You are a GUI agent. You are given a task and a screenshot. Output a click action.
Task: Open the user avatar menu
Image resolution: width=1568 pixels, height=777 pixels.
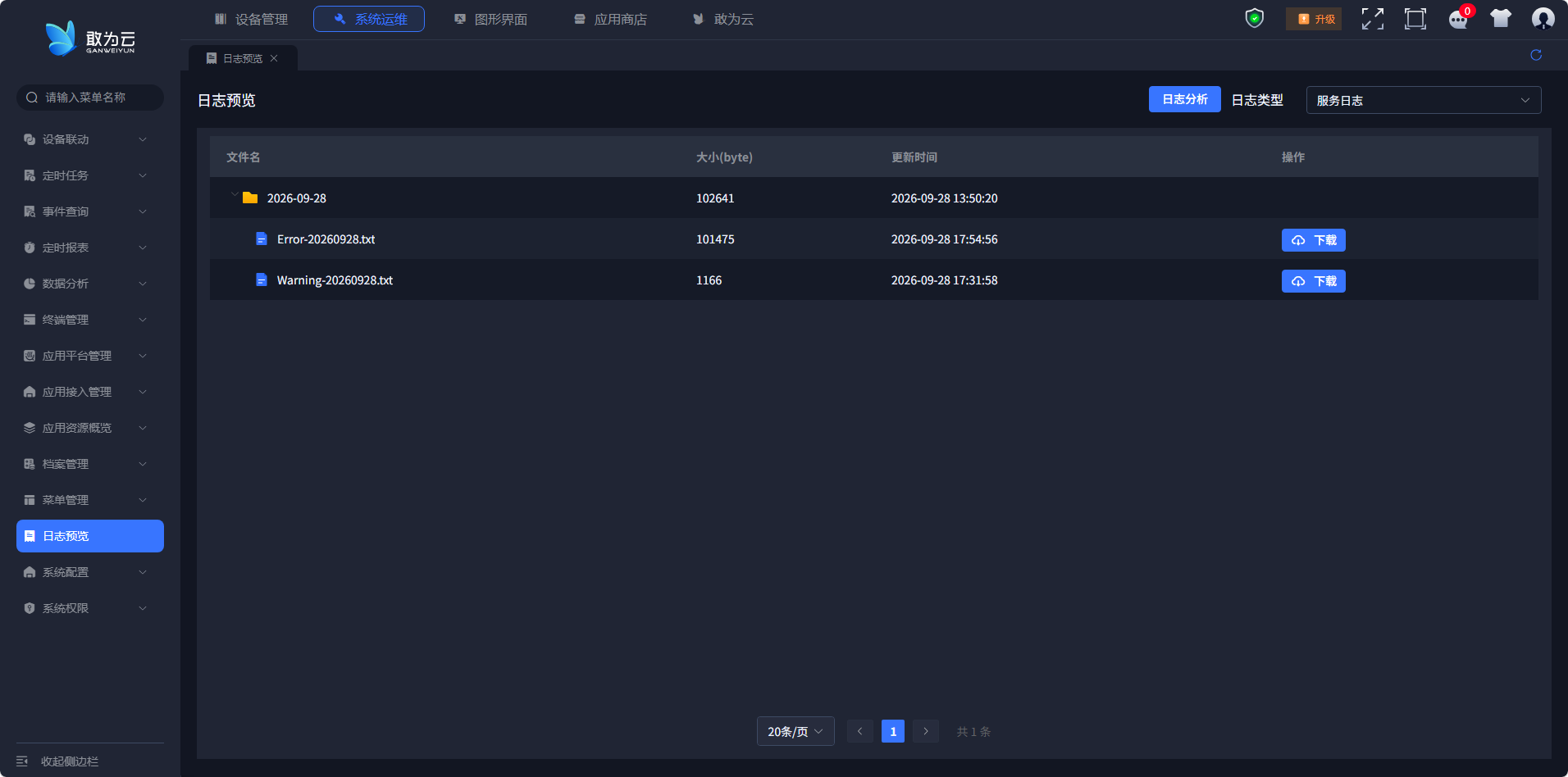(x=1543, y=18)
